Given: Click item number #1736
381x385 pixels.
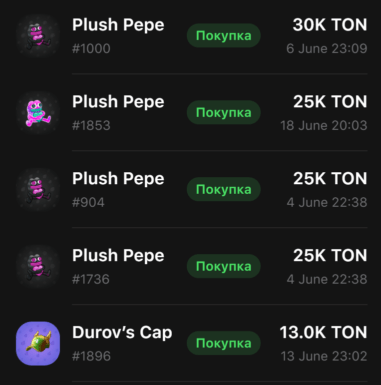Looking at the screenshot, I should 91,280.
